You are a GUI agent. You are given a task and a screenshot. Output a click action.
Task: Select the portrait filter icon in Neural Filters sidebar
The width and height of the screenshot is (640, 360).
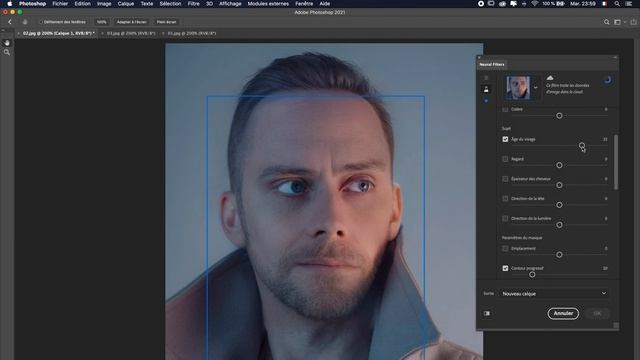486,89
